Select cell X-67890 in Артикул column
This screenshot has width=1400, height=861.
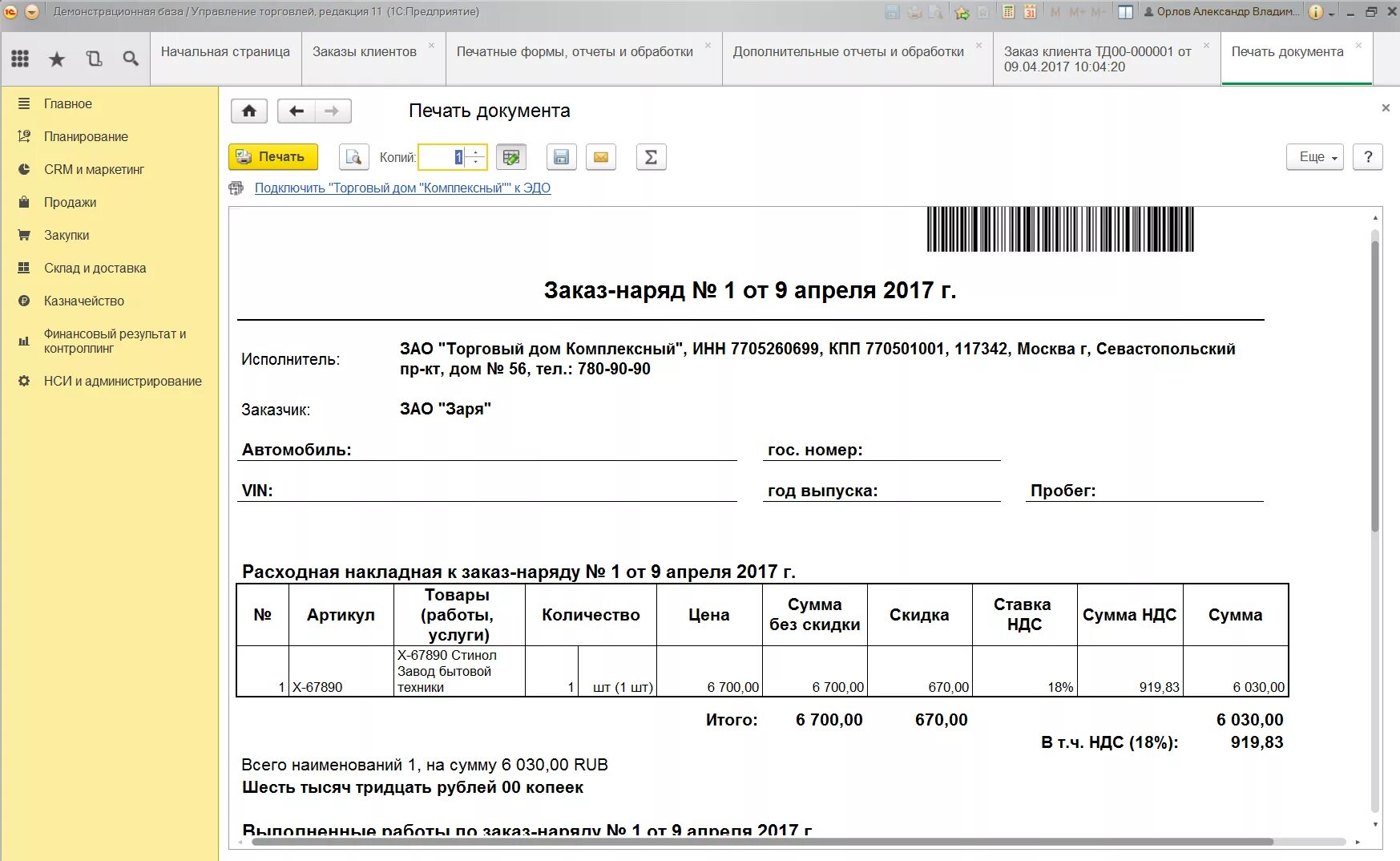click(x=341, y=672)
